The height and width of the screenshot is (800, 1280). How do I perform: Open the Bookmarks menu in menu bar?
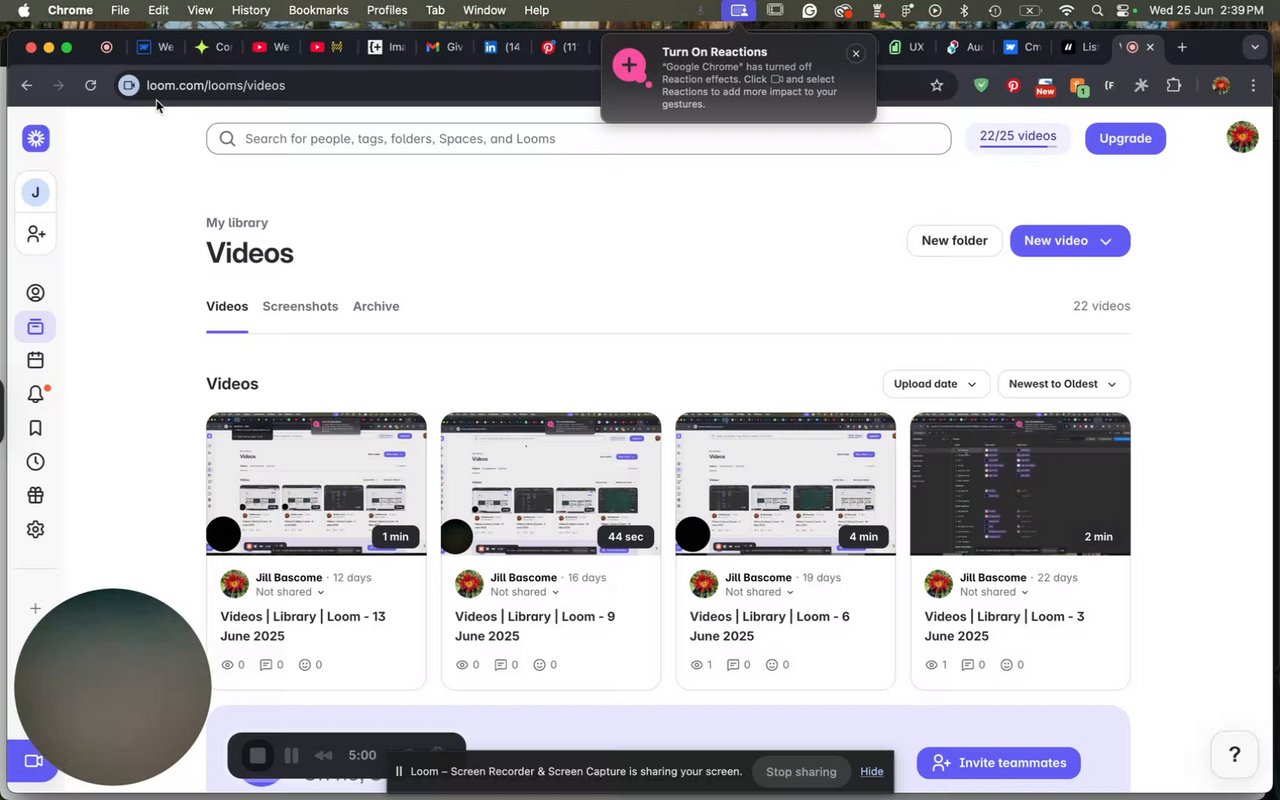[318, 10]
